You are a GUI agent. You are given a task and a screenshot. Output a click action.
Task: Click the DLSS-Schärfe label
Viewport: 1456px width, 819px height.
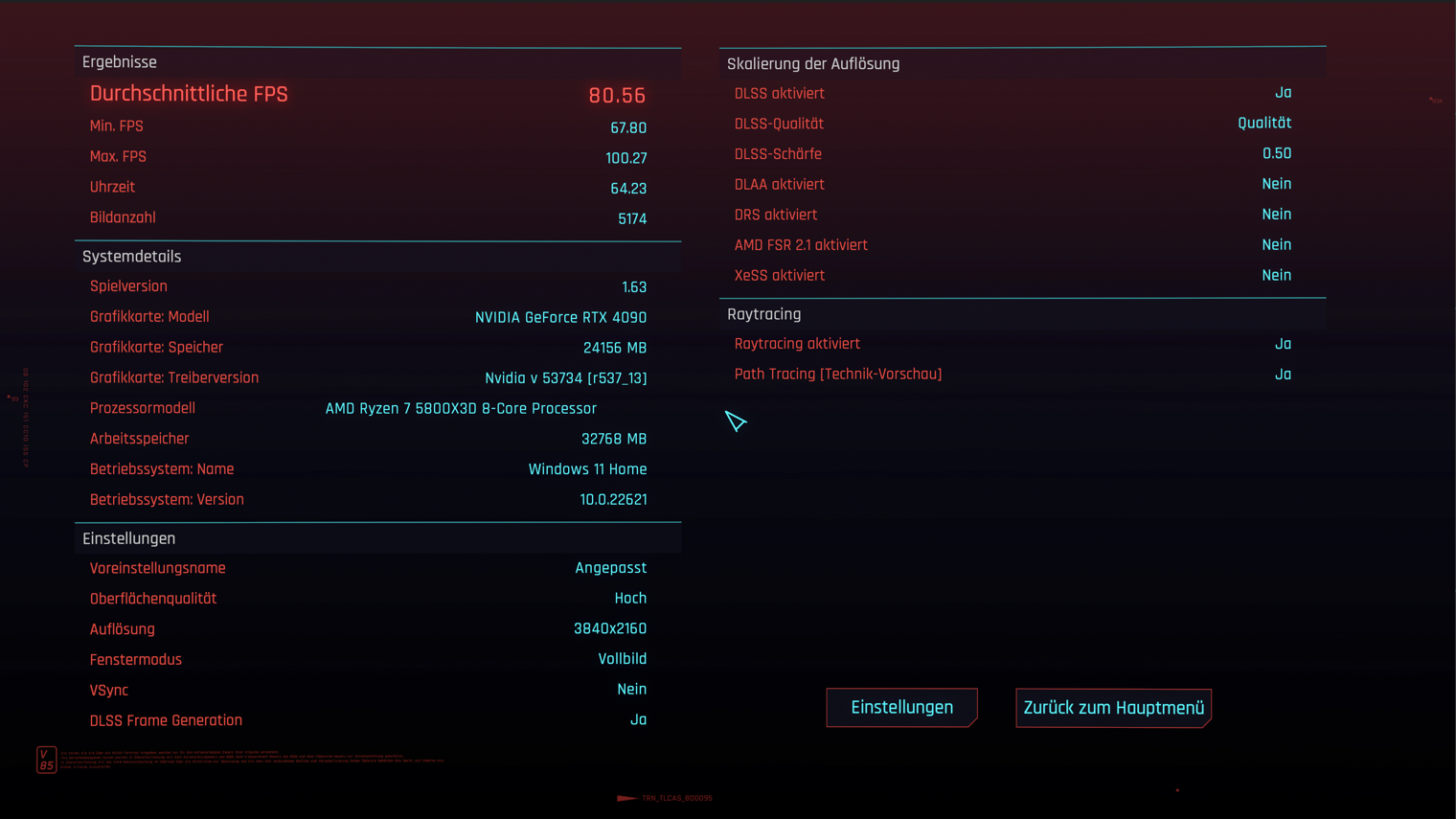tap(778, 154)
